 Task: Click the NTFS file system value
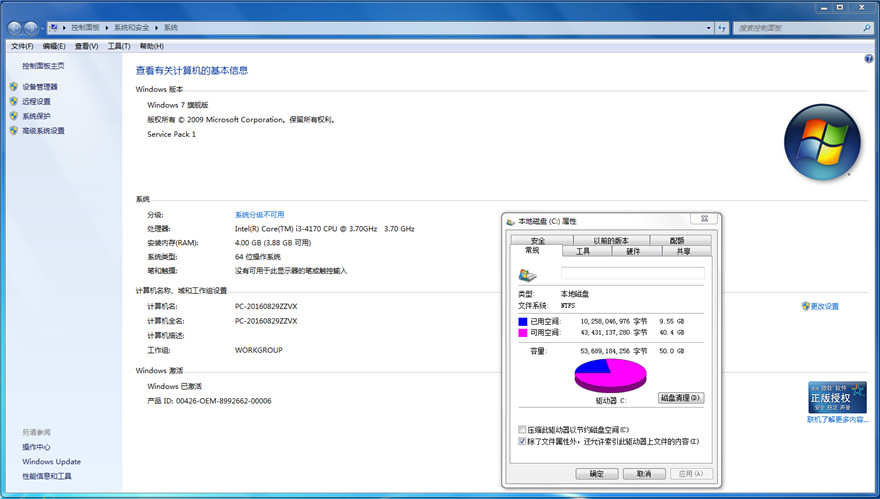click(568, 306)
